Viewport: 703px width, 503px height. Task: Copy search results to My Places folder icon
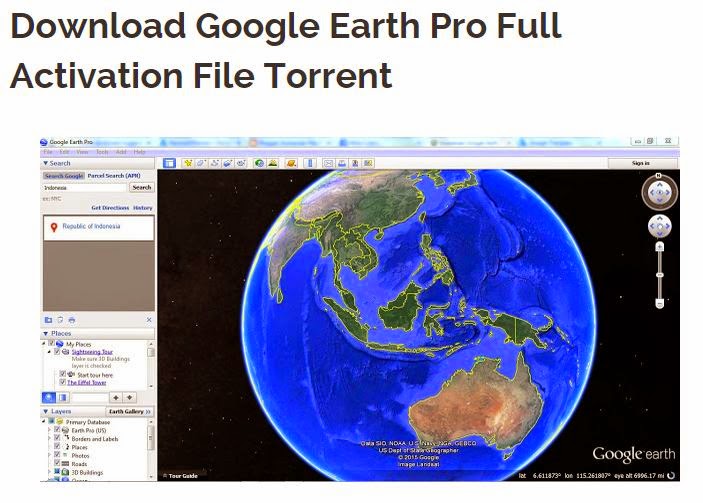48,320
